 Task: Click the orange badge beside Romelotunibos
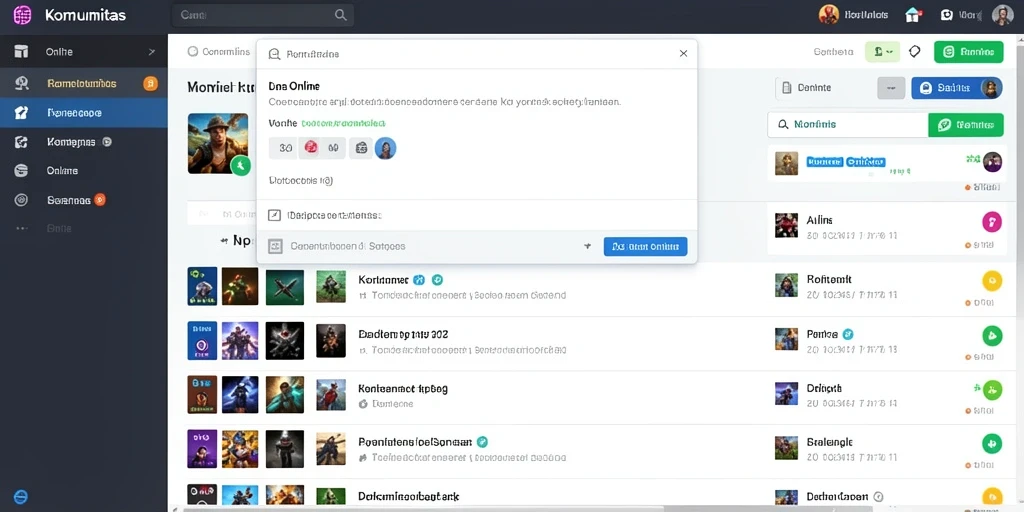click(x=150, y=83)
